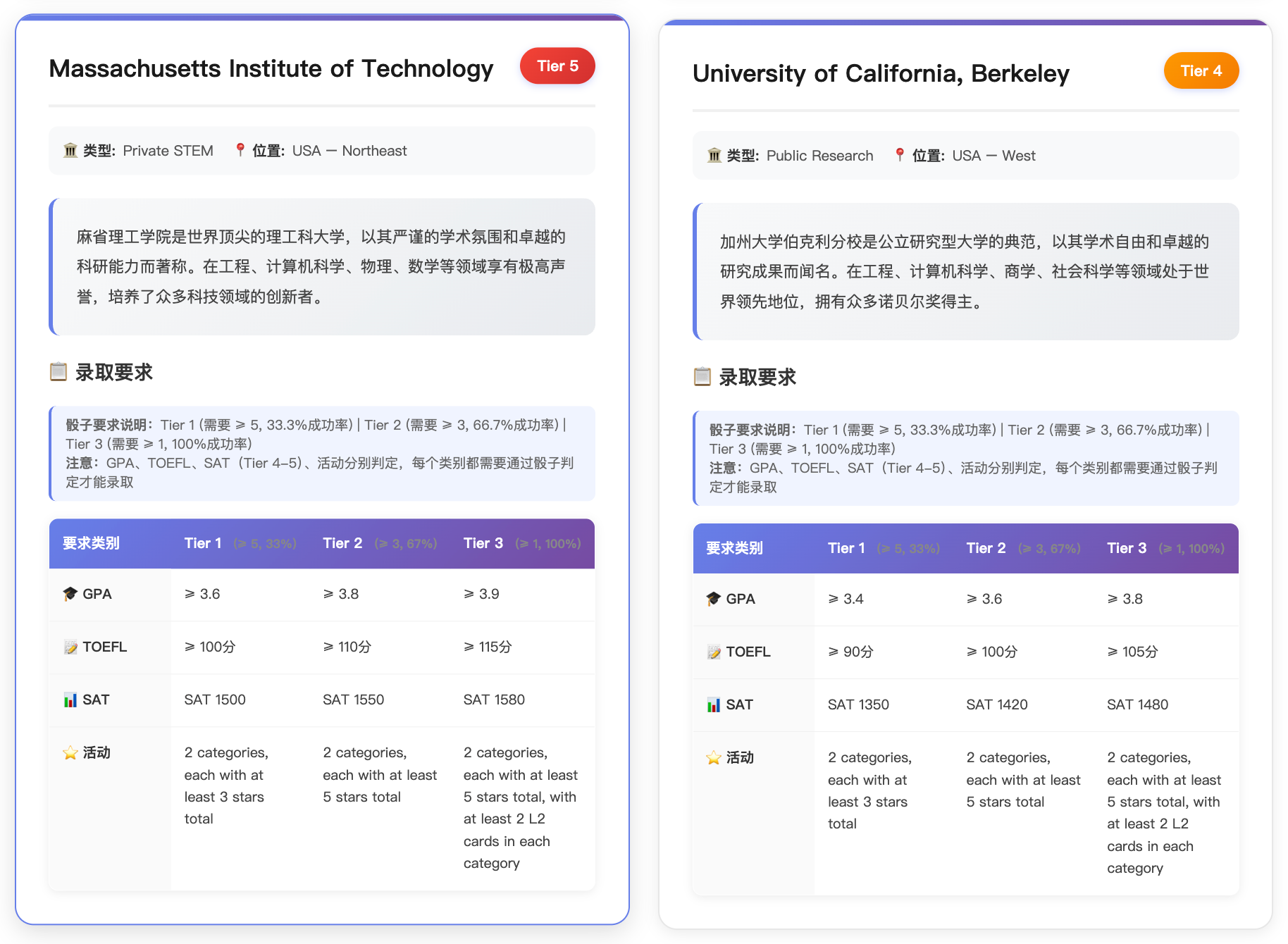
Task: Click the 🎓 GPA icon in Berkeley table
Action: (712, 599)
